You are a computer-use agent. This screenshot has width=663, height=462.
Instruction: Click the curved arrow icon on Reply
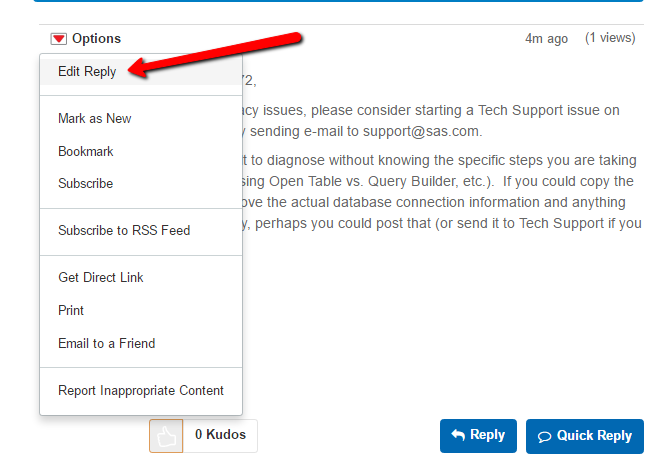point(458,435)
